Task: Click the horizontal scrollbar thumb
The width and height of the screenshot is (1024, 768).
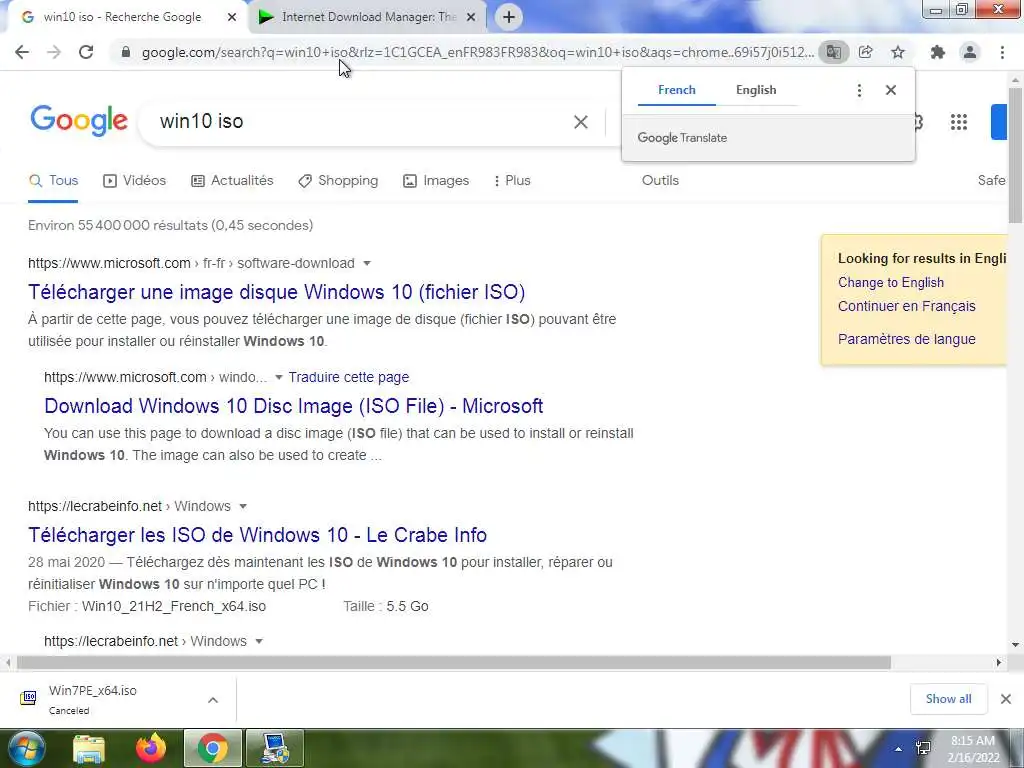Action: [x=453, y=664]
